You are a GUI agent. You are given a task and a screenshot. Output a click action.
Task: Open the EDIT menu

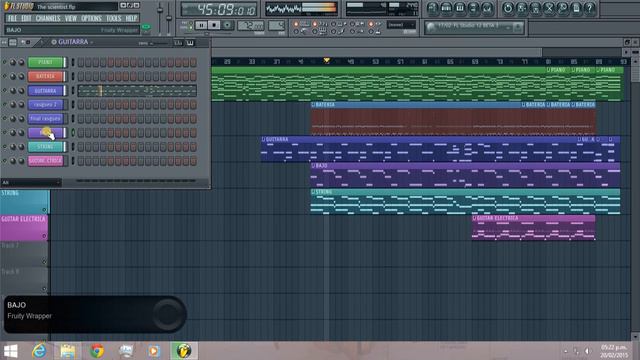(26, 18)
